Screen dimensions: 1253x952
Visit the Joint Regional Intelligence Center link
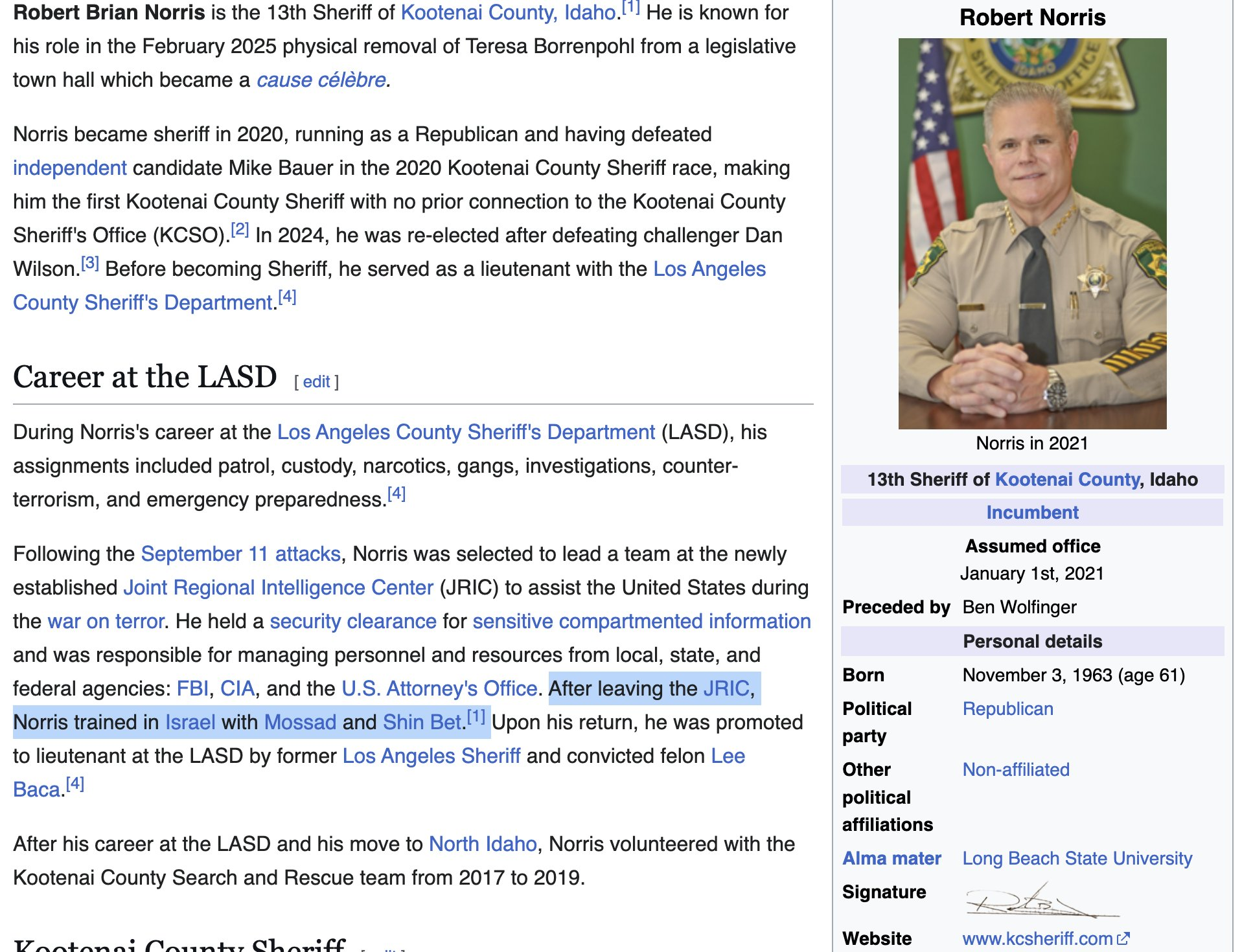(278, 587)
